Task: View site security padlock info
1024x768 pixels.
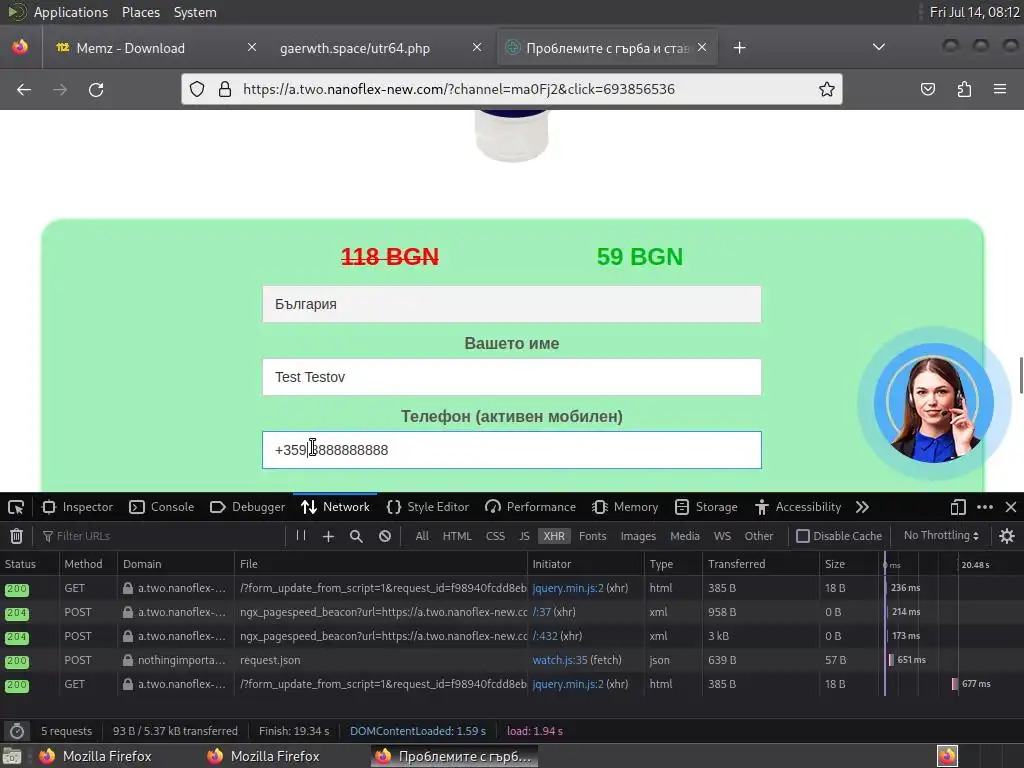Action: point(225,89)
